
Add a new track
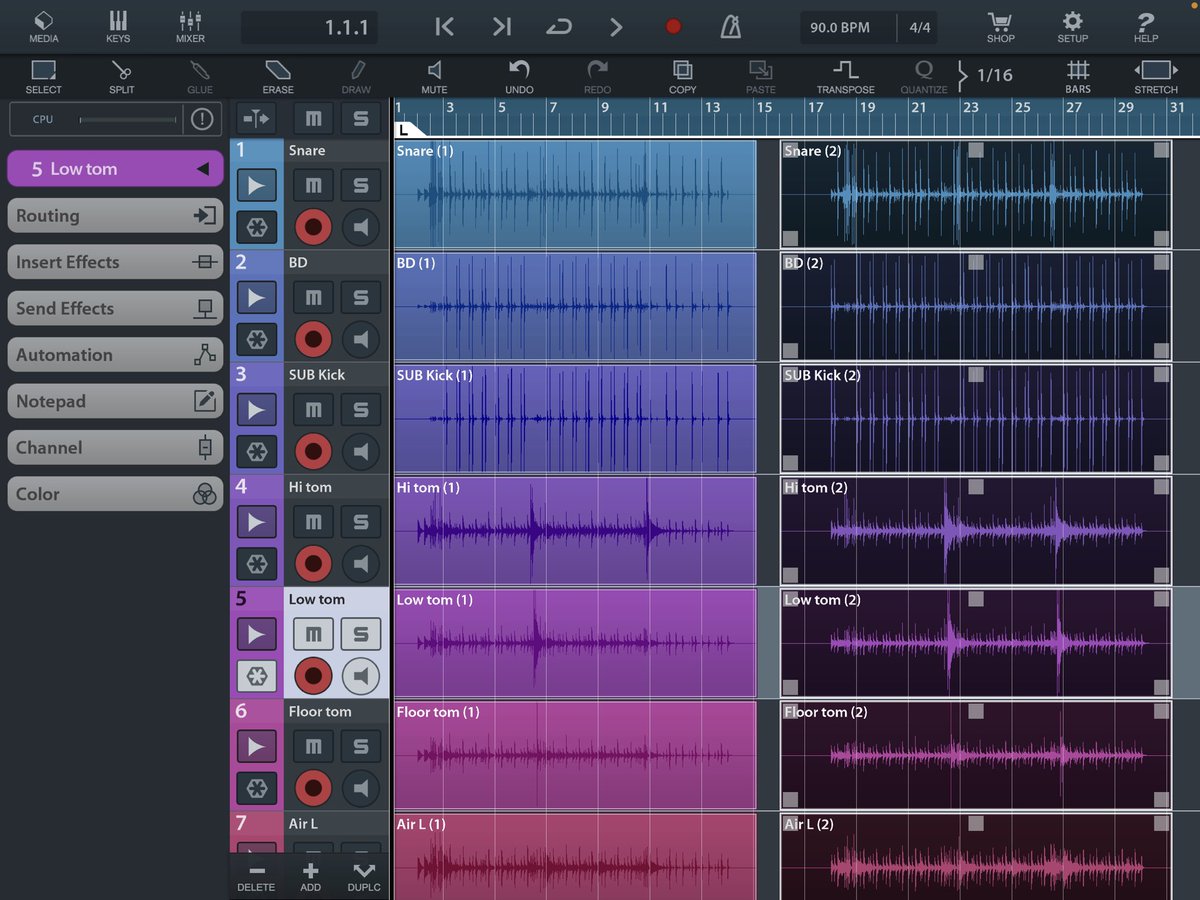310,877
